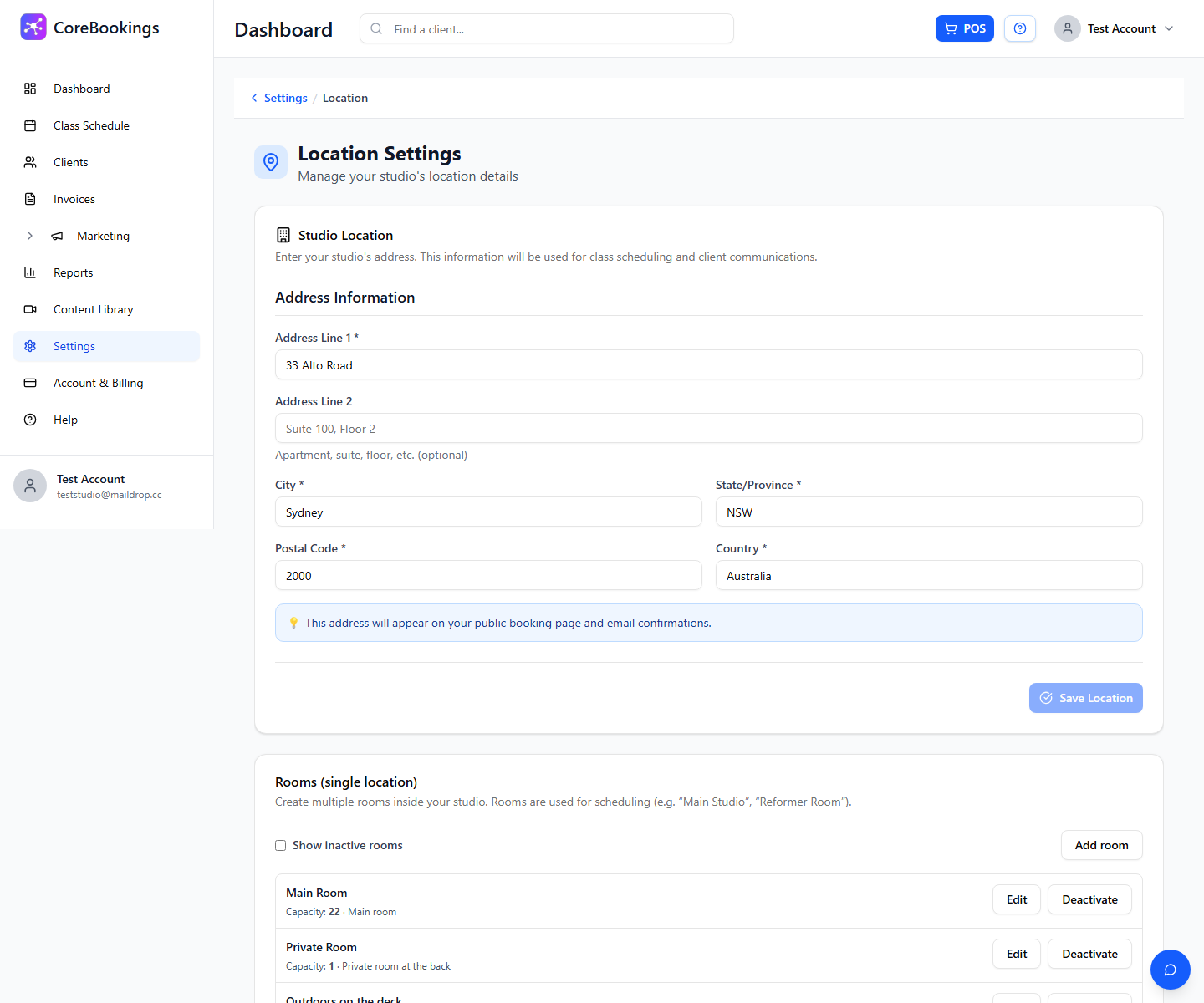Click the State/Province field
Viewport: 1204px width, 1003px height.
tap(929, 512)
